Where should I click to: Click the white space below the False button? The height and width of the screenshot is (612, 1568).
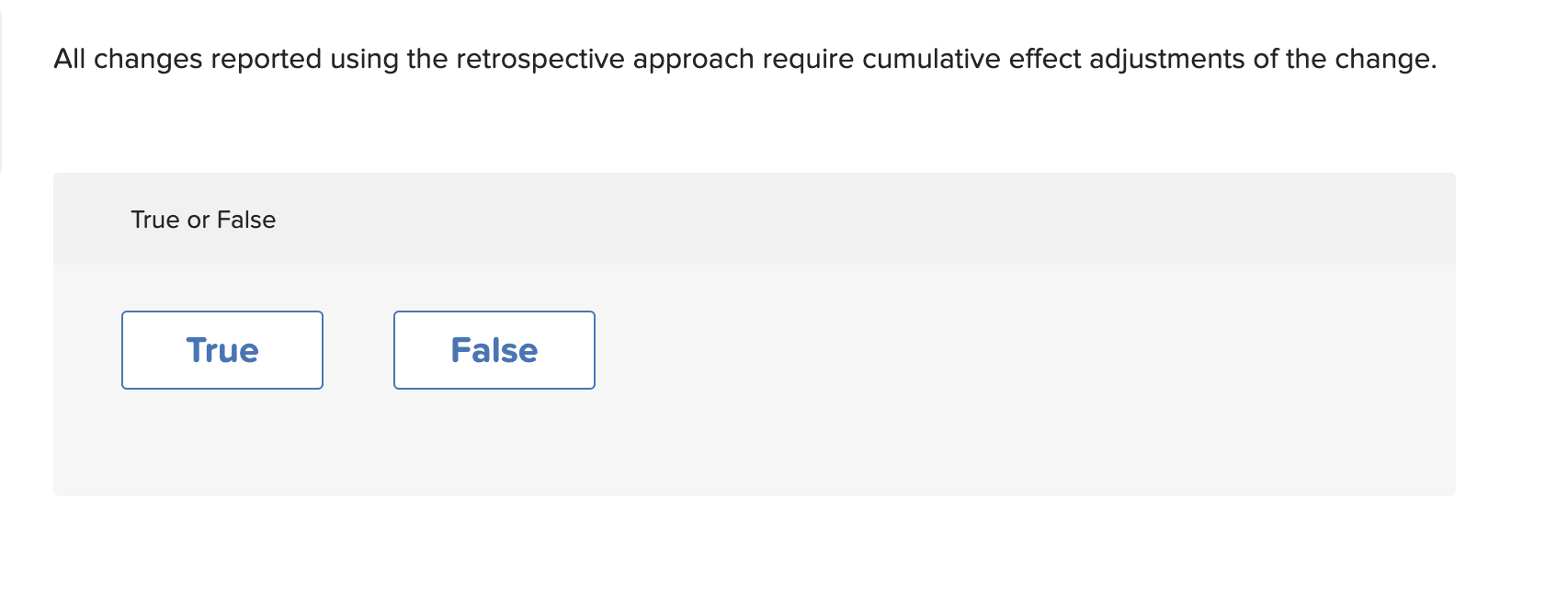[494, 441]
